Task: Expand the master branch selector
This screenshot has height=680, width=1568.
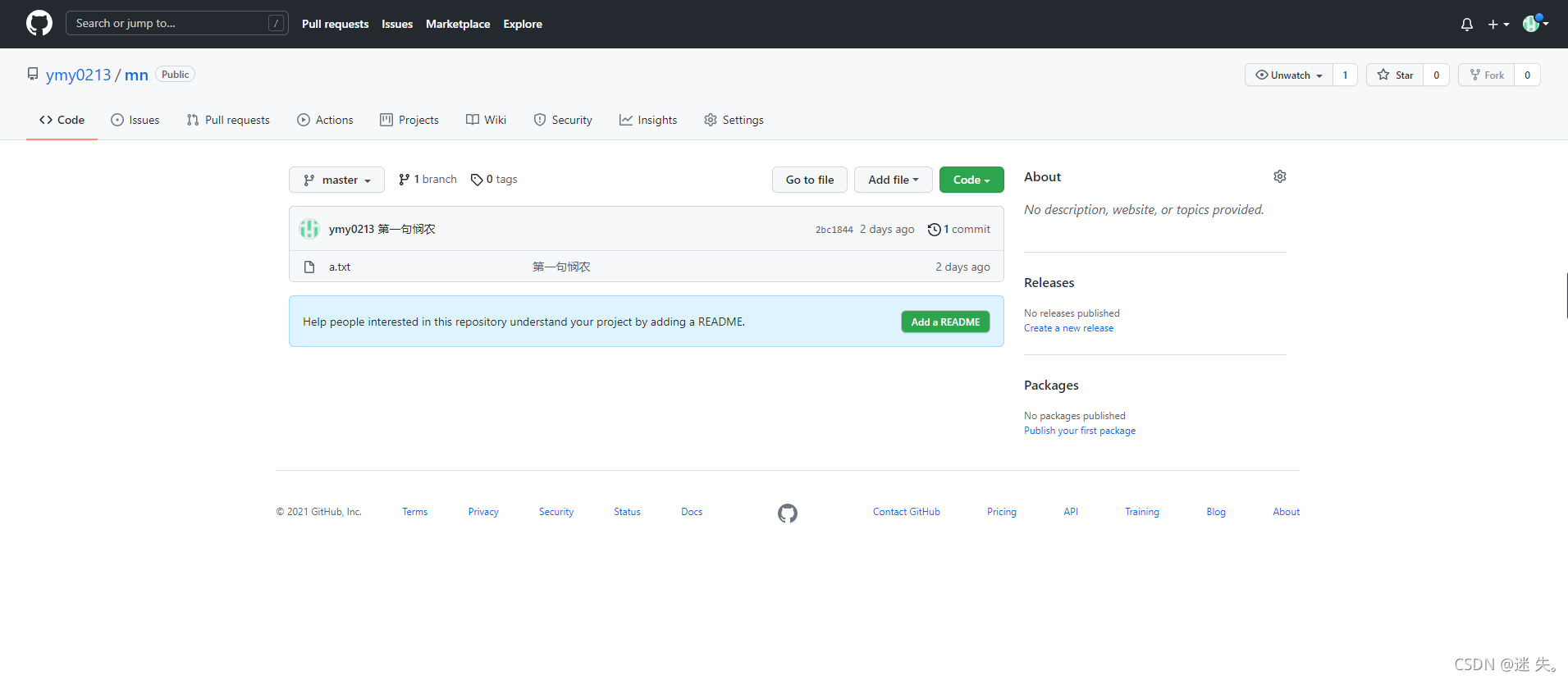Action: [336, 180]
